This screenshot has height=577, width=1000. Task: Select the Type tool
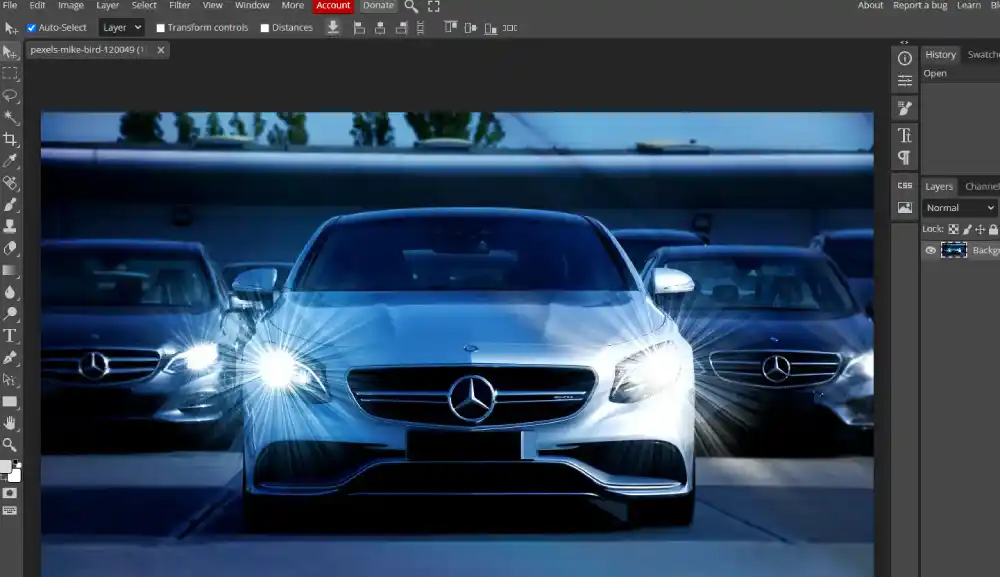coord(10,336)
